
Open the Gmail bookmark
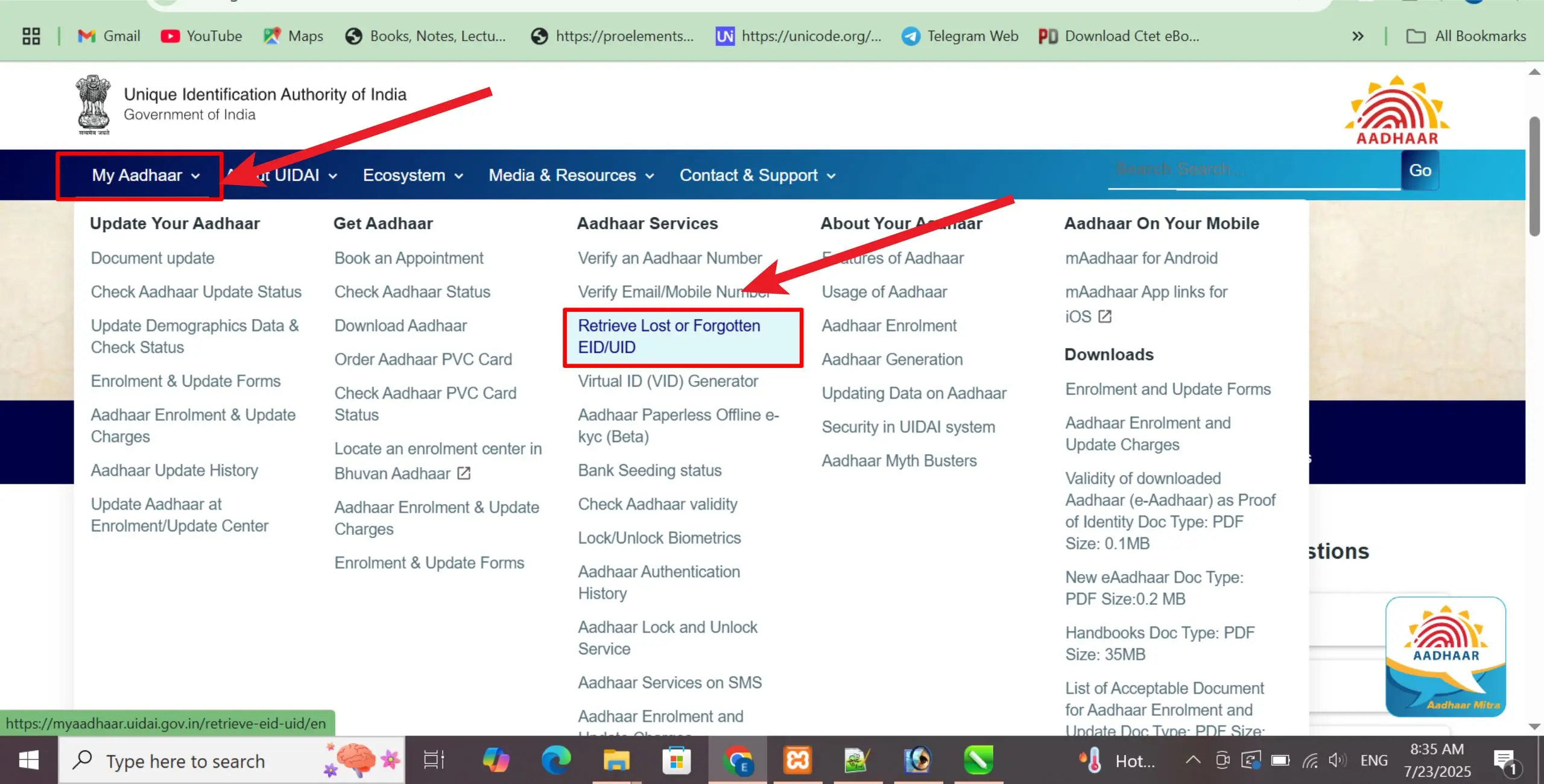[109, 36]
